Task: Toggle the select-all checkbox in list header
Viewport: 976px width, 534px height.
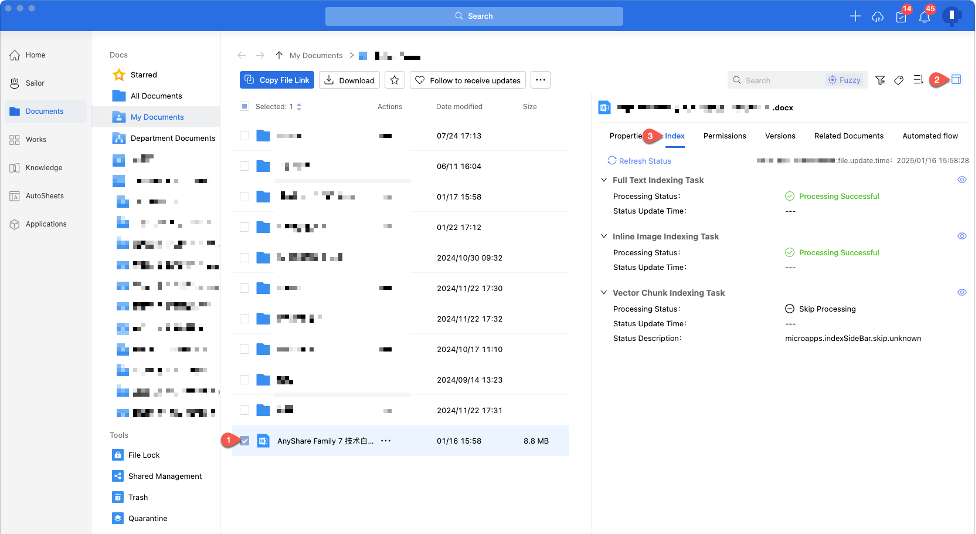Action: 245,106
